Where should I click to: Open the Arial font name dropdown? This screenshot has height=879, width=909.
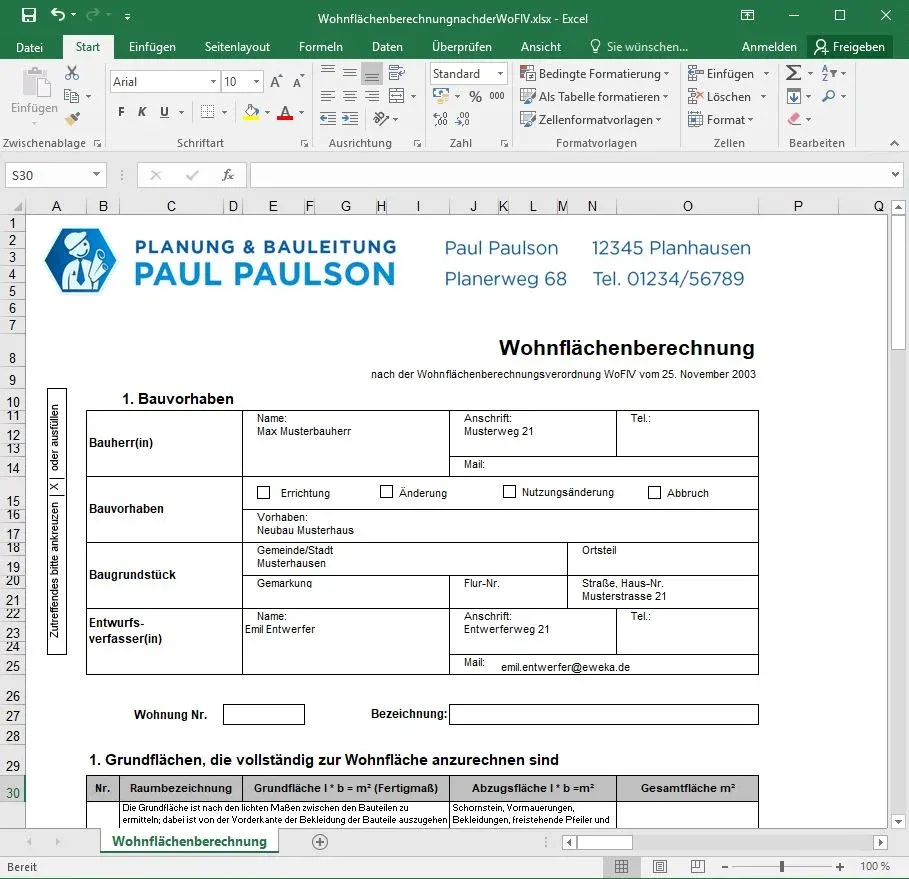tap(213, 82)
